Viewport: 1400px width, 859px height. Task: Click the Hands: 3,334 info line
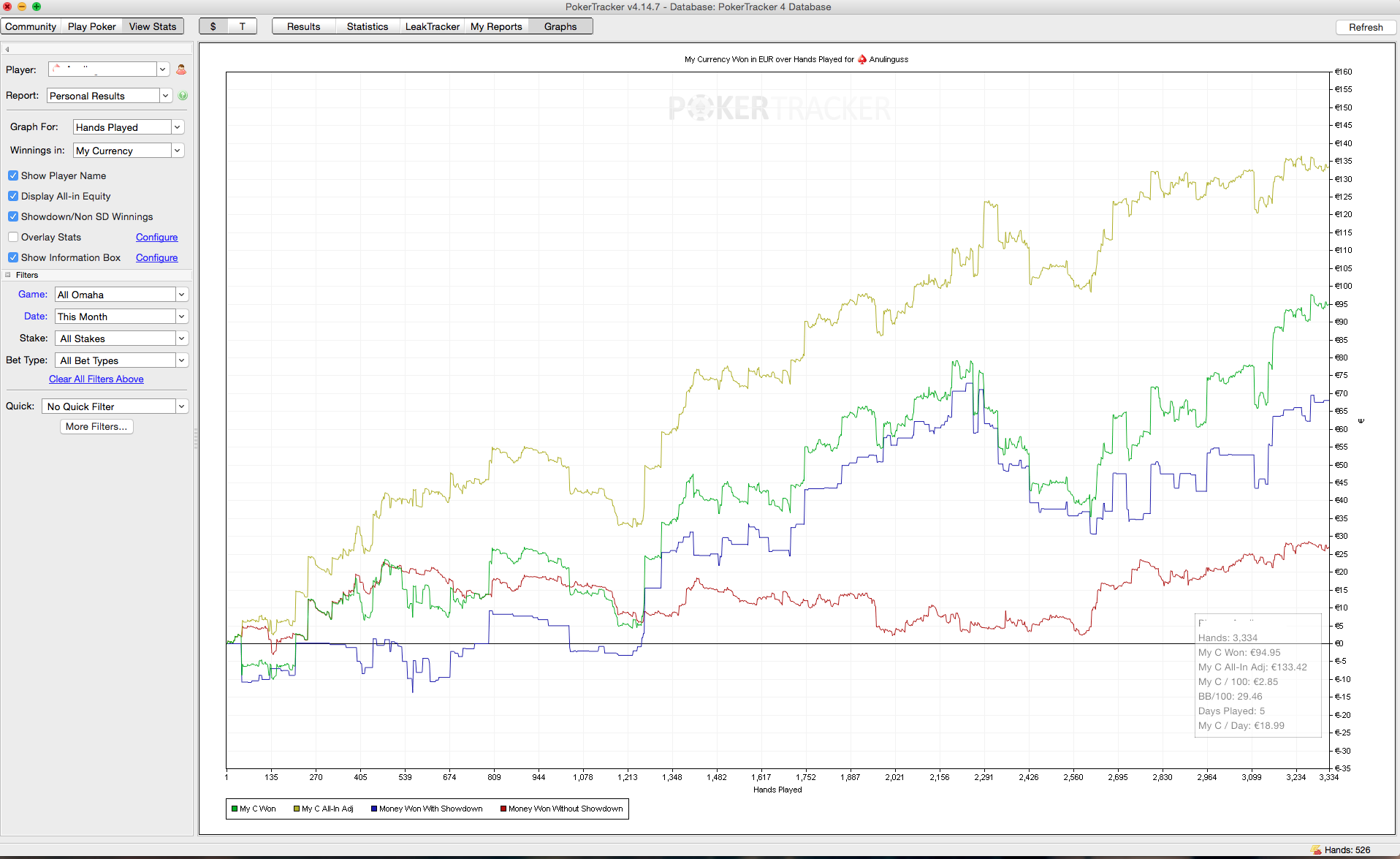tap(1228, 638)
